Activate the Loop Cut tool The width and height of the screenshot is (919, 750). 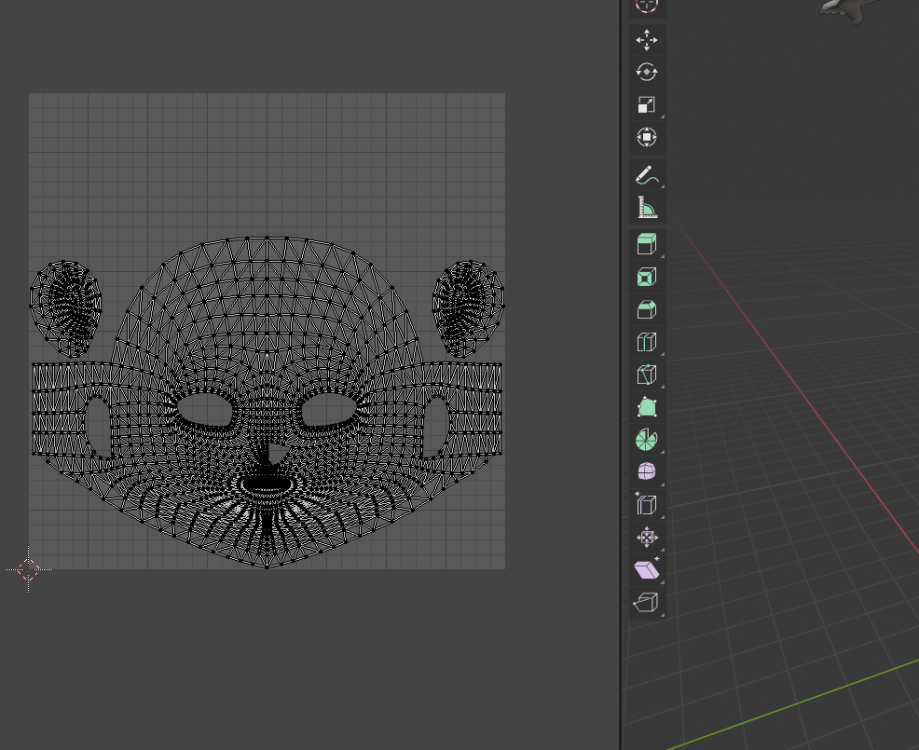point(647,342)
